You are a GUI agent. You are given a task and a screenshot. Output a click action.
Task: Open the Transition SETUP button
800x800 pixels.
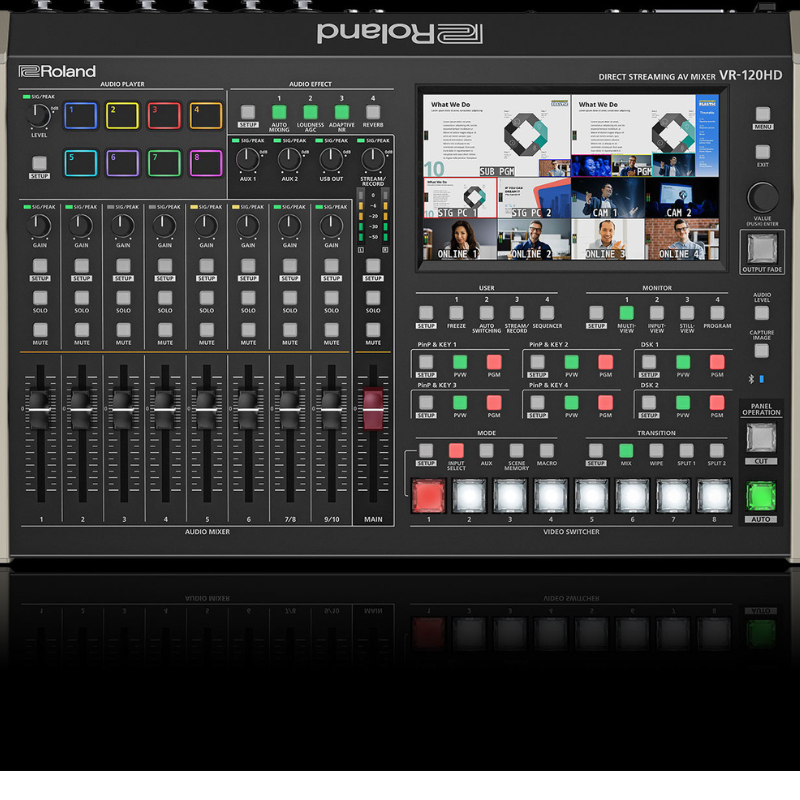[596, 451]
